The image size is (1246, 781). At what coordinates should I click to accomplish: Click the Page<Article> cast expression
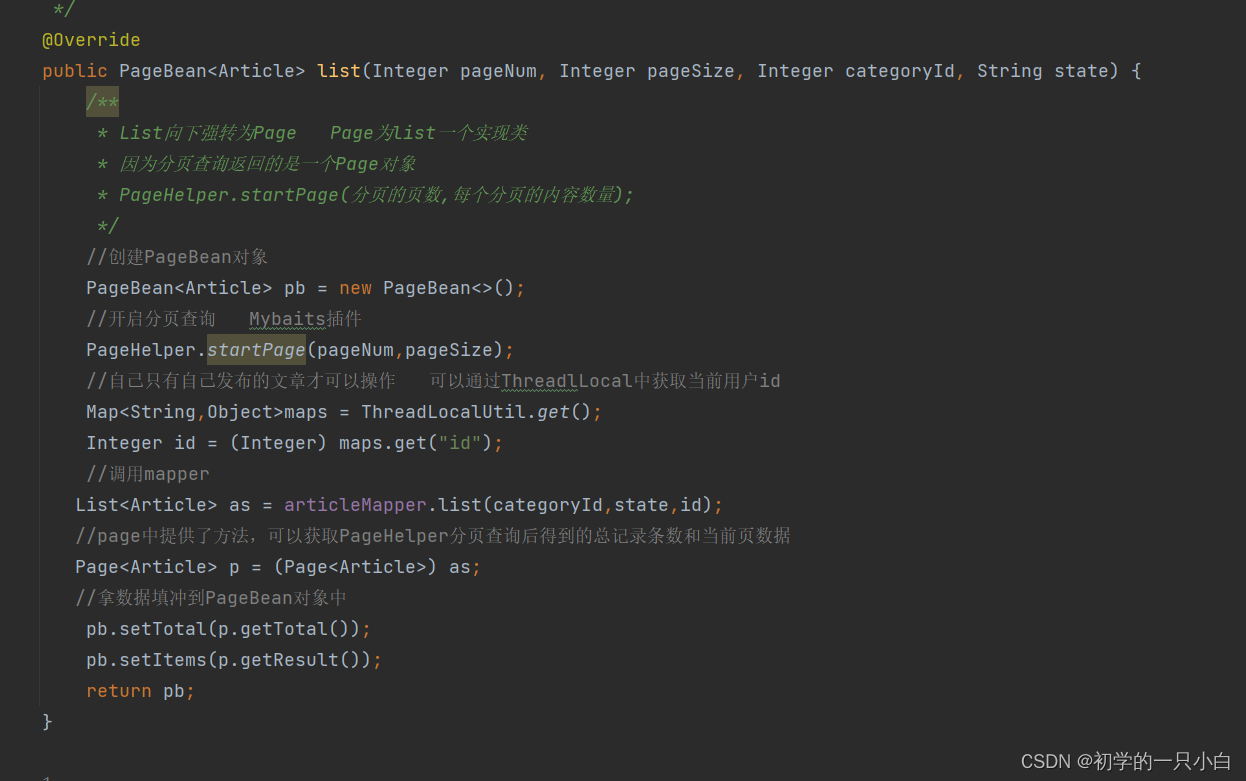pyautogui.click(x=353, y=566)
